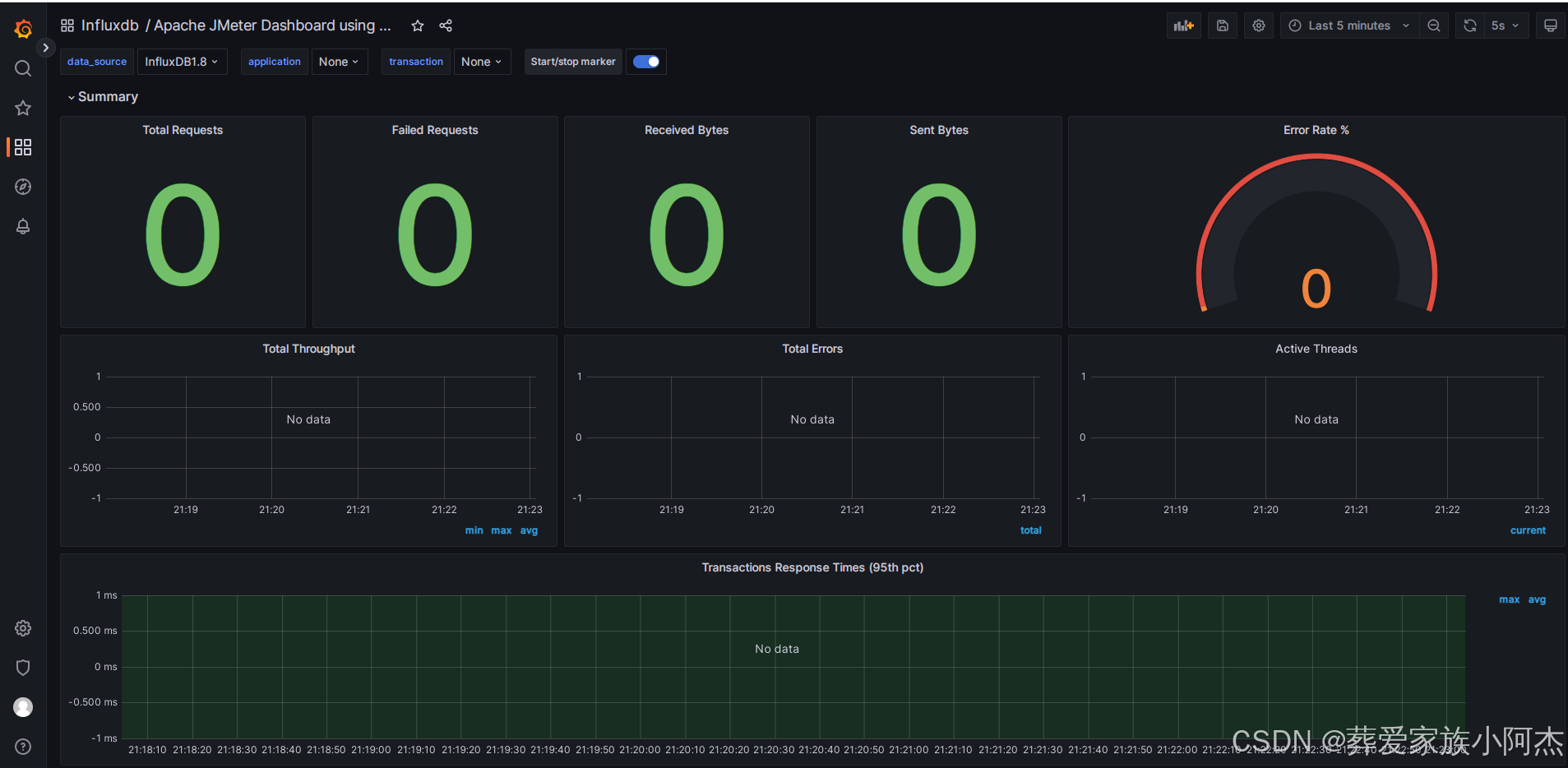Viewport: 1568px width, 768px height.
Task: Open transaction None dropdown
Action: [482, 62]
